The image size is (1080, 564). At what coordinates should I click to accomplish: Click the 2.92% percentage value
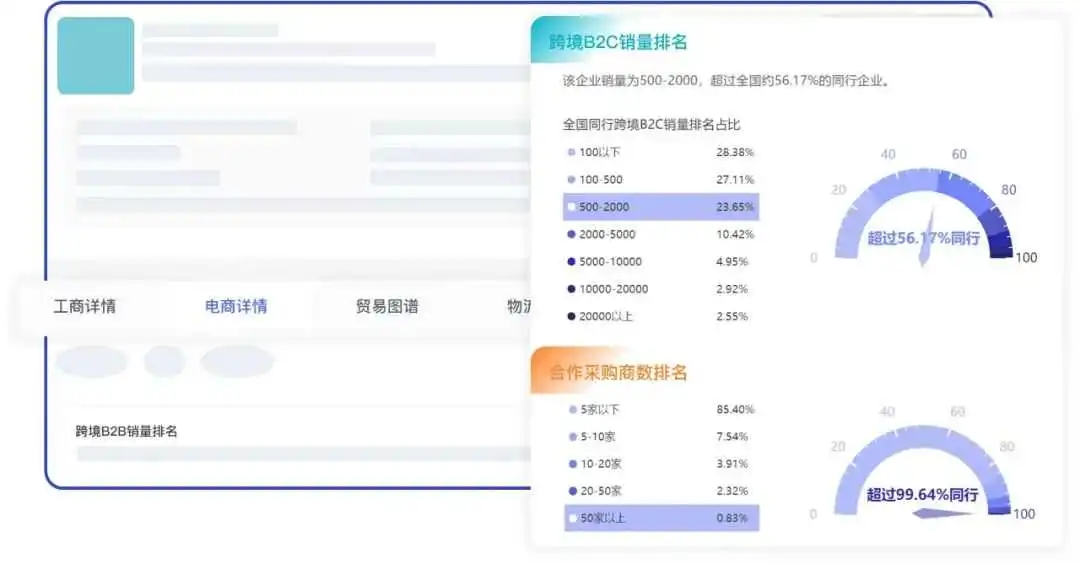tap(731, 289)
